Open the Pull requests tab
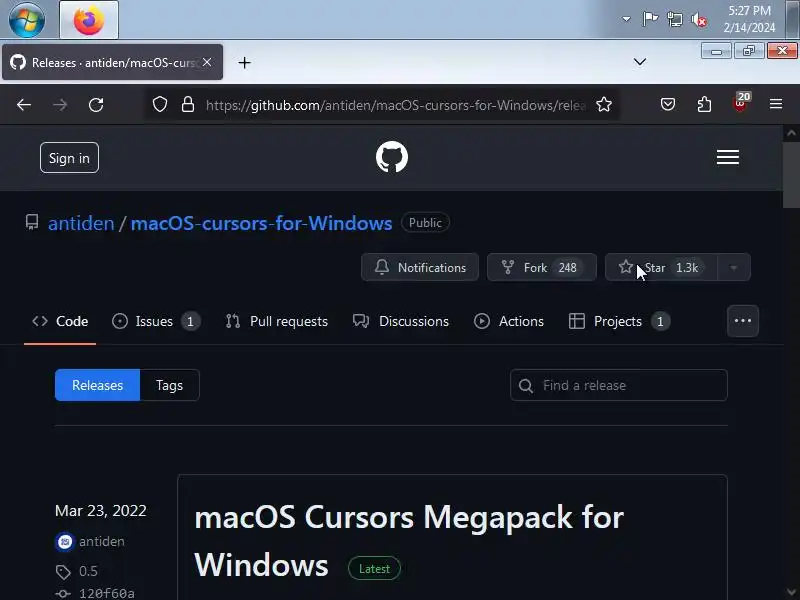800x600 pixels. click(277, 321)
